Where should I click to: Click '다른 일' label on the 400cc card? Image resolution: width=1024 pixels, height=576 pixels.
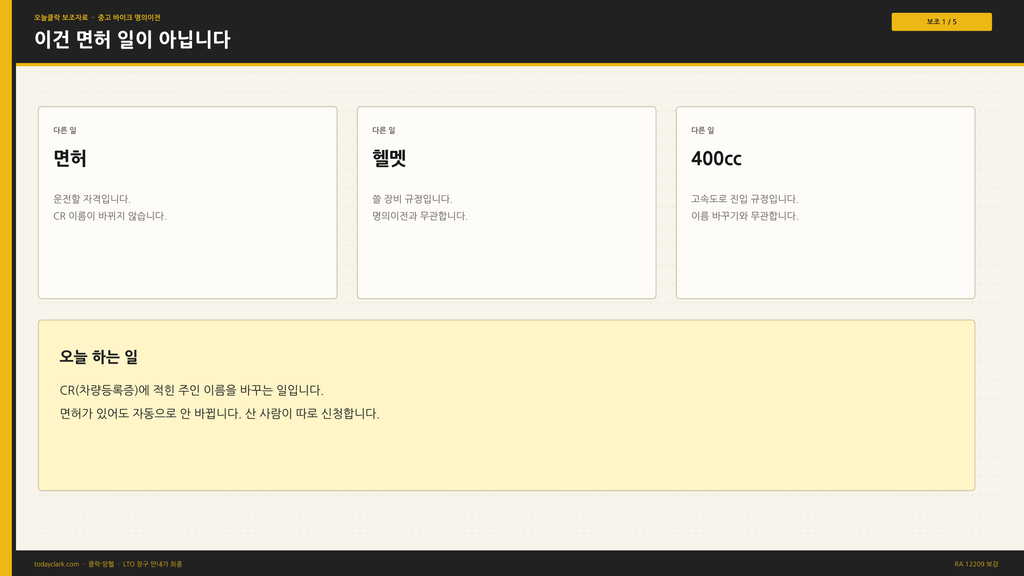tap(702, 130)
